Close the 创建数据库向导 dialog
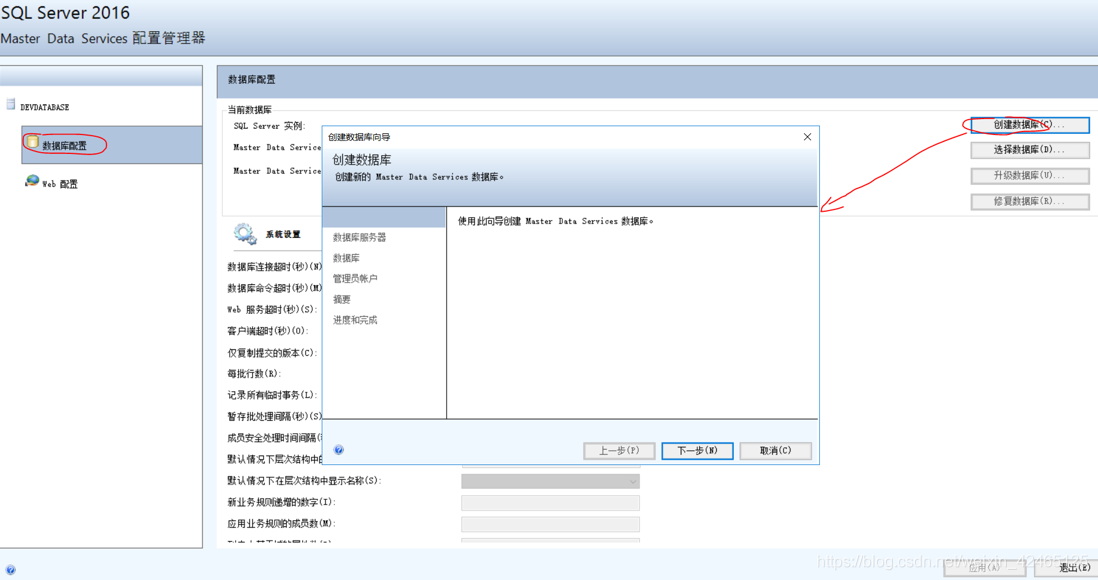This screenshot has height=580, width=1098. [x=807, y=137]
